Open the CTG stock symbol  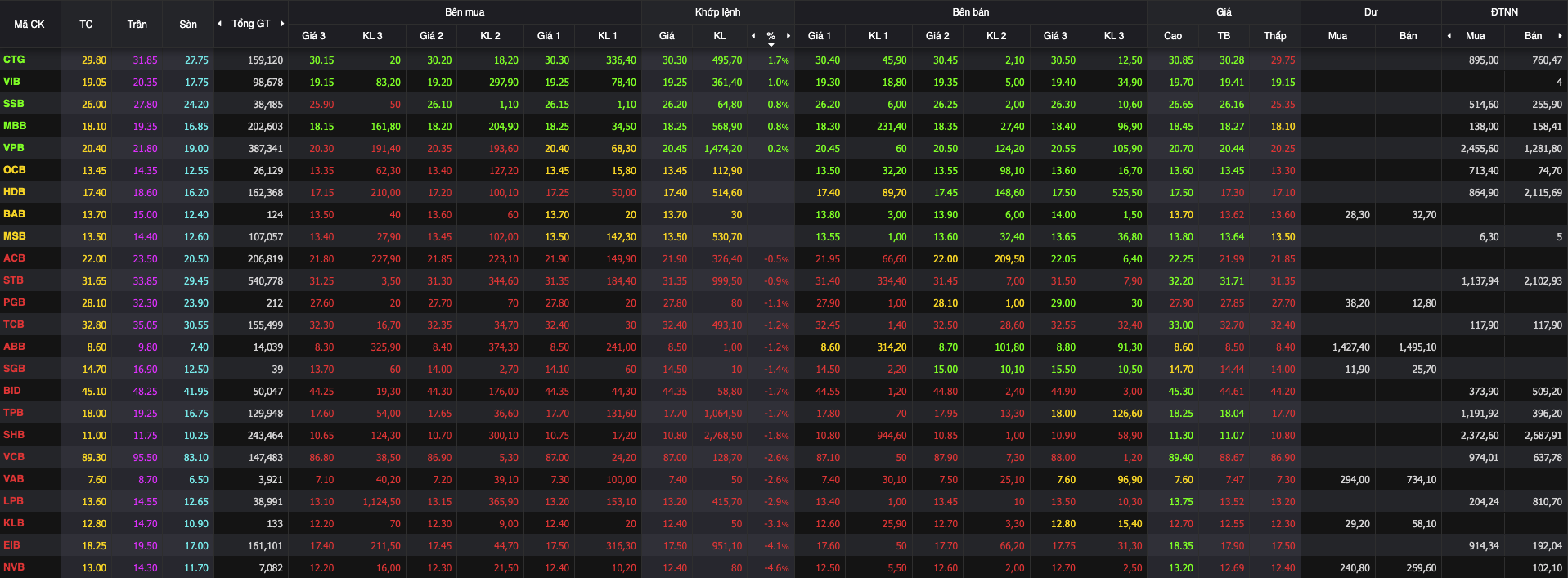click(14, 60)
